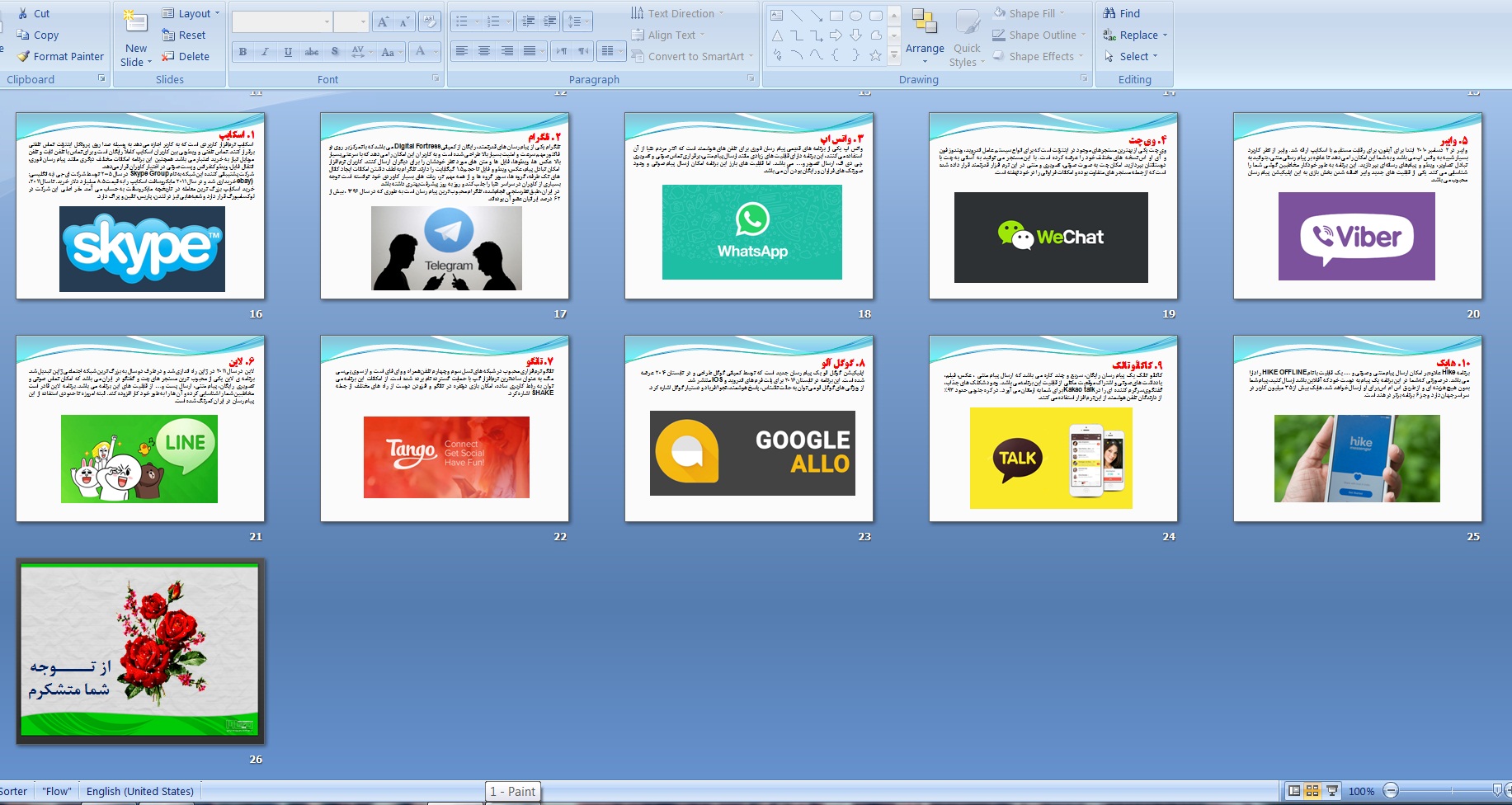Set left-to-right text direction

pos(562,51)
